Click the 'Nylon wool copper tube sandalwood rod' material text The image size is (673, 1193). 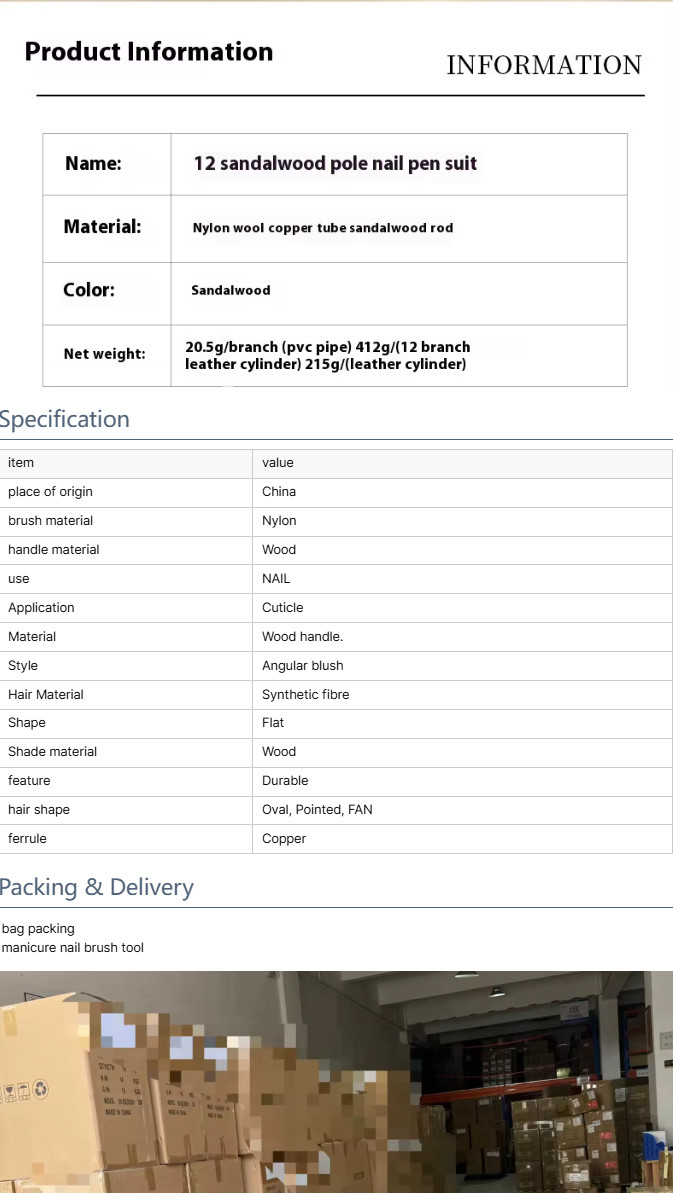pyautogui.click(x=323, y=228)
